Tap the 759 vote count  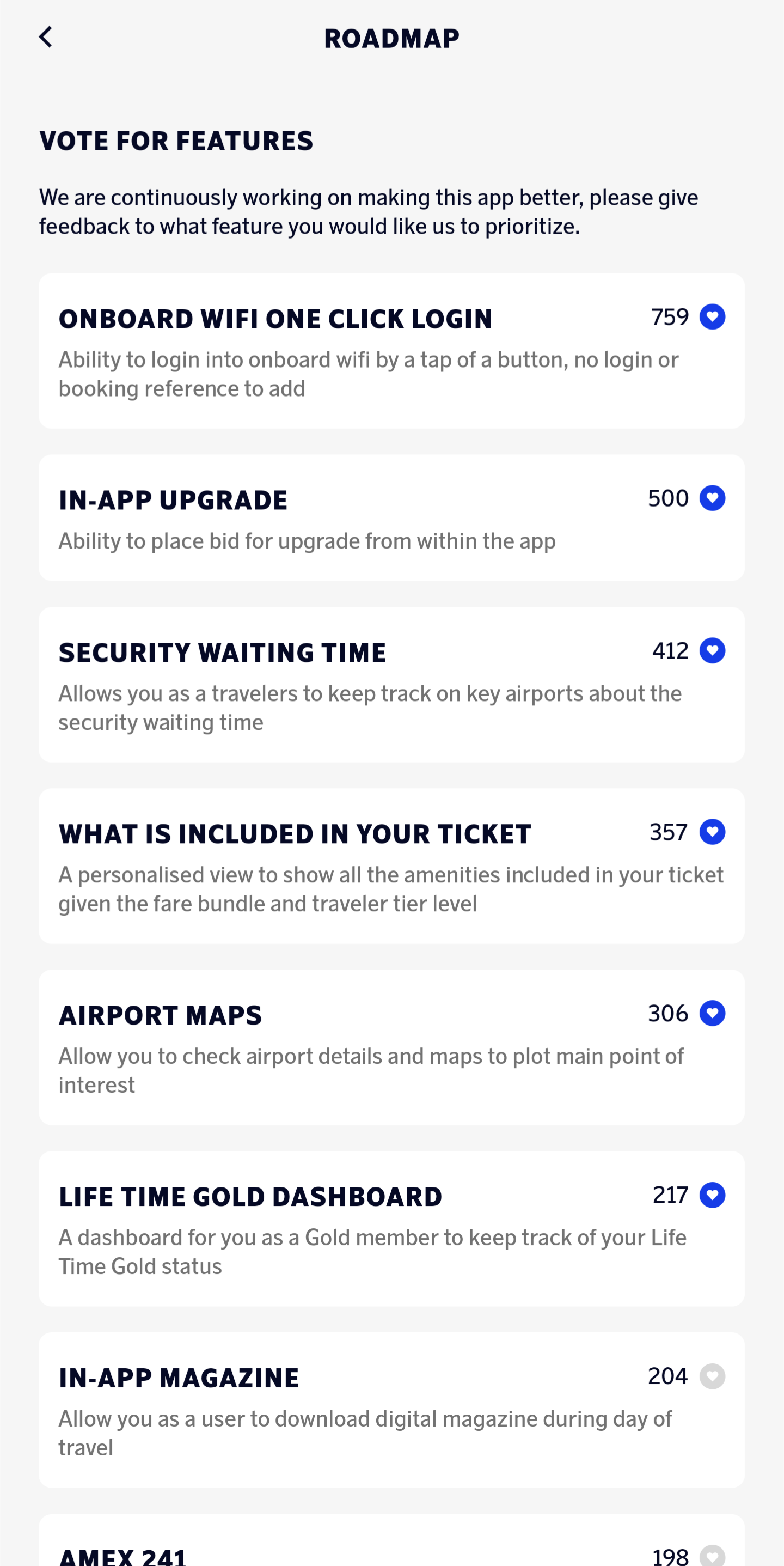[670, 316]
